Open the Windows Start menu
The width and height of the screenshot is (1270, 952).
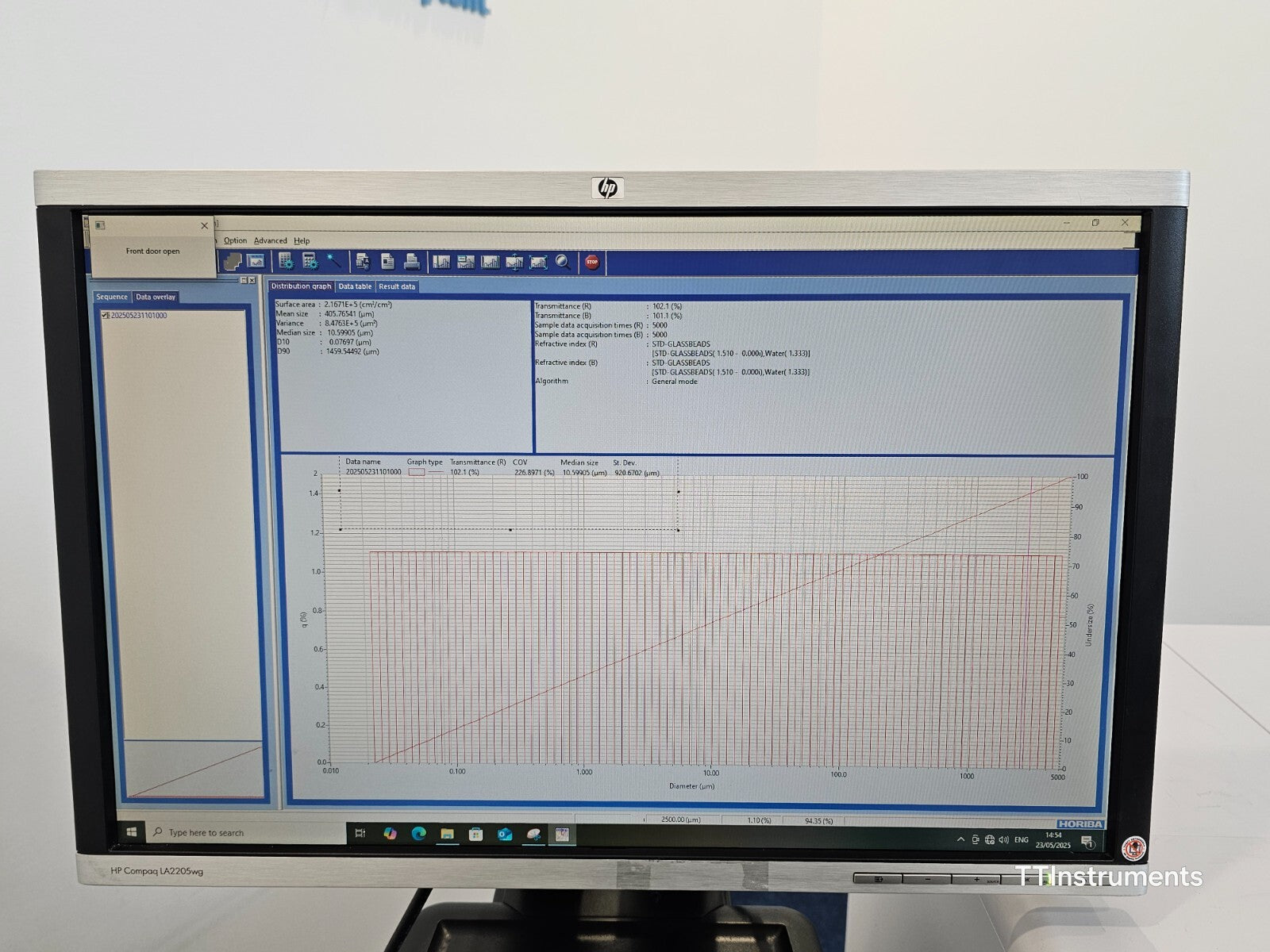(x=130, y=831)
